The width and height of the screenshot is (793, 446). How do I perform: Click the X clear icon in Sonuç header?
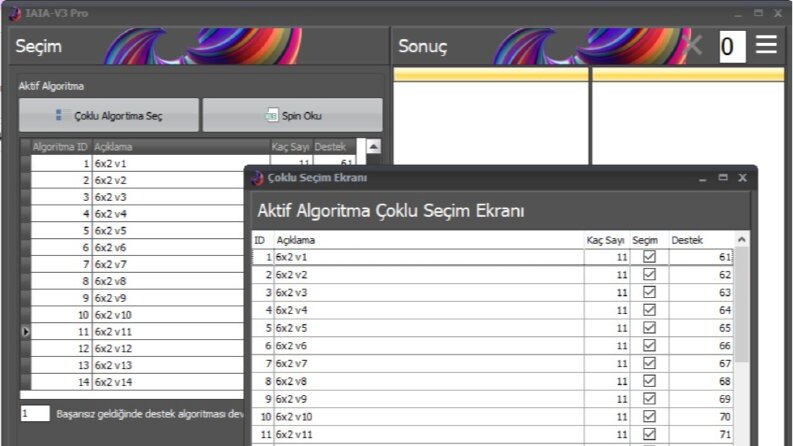[x=692, y=46]
